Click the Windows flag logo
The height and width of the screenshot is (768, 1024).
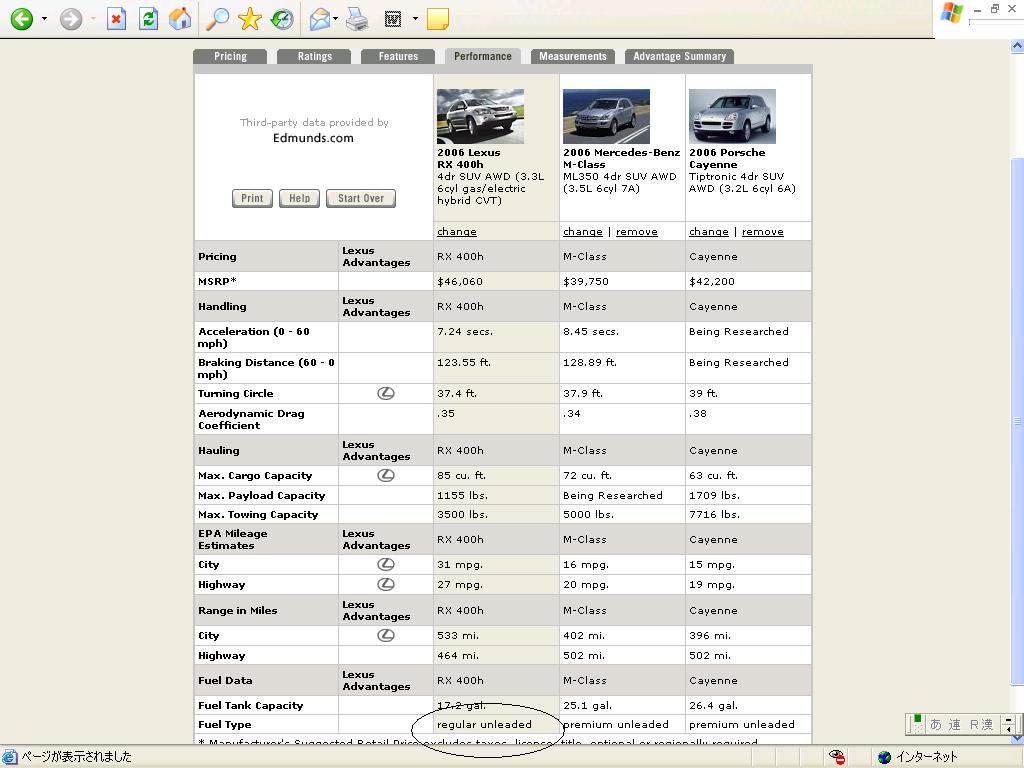[952, 13]
